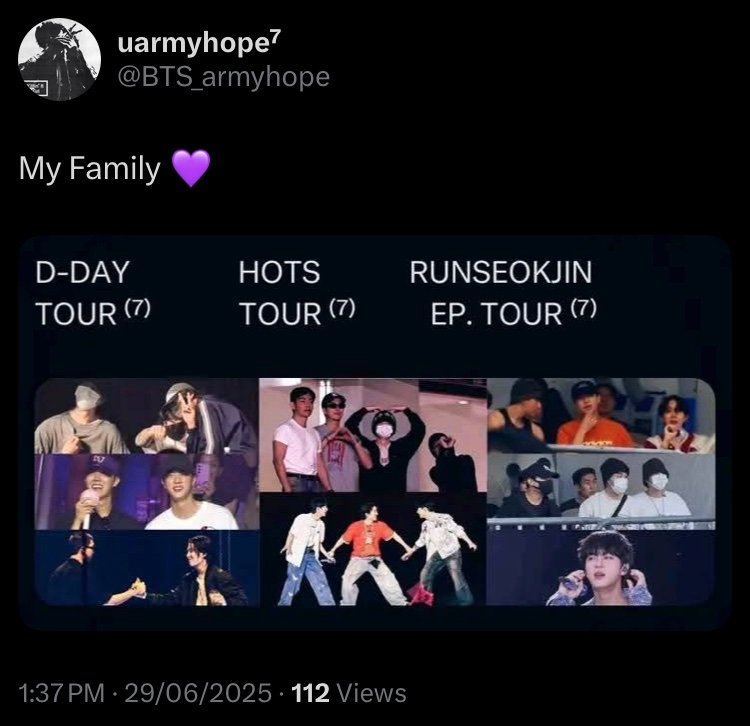Click the 29/06/2025 date
750x726 pixels.
[198, 693]
